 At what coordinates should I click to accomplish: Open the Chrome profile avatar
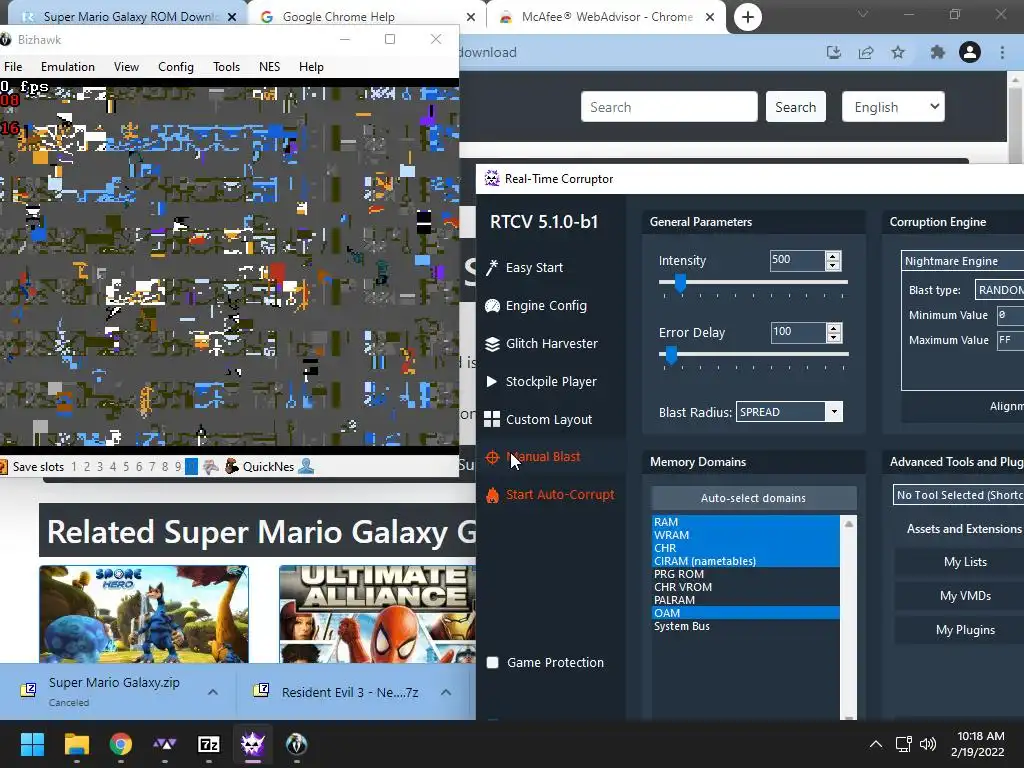[x=970, y=52]
